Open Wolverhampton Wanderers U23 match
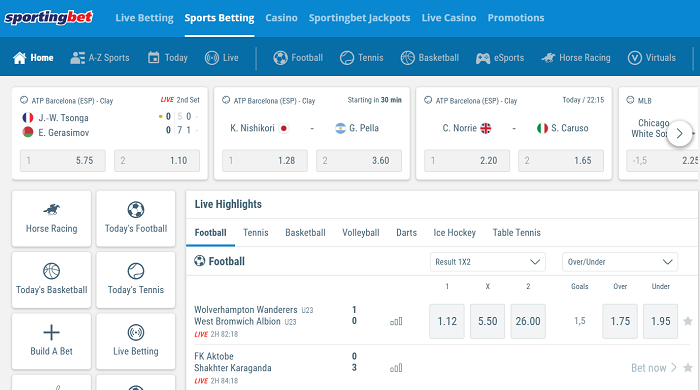This screenshot has width=700, height=390. (254, 315)
